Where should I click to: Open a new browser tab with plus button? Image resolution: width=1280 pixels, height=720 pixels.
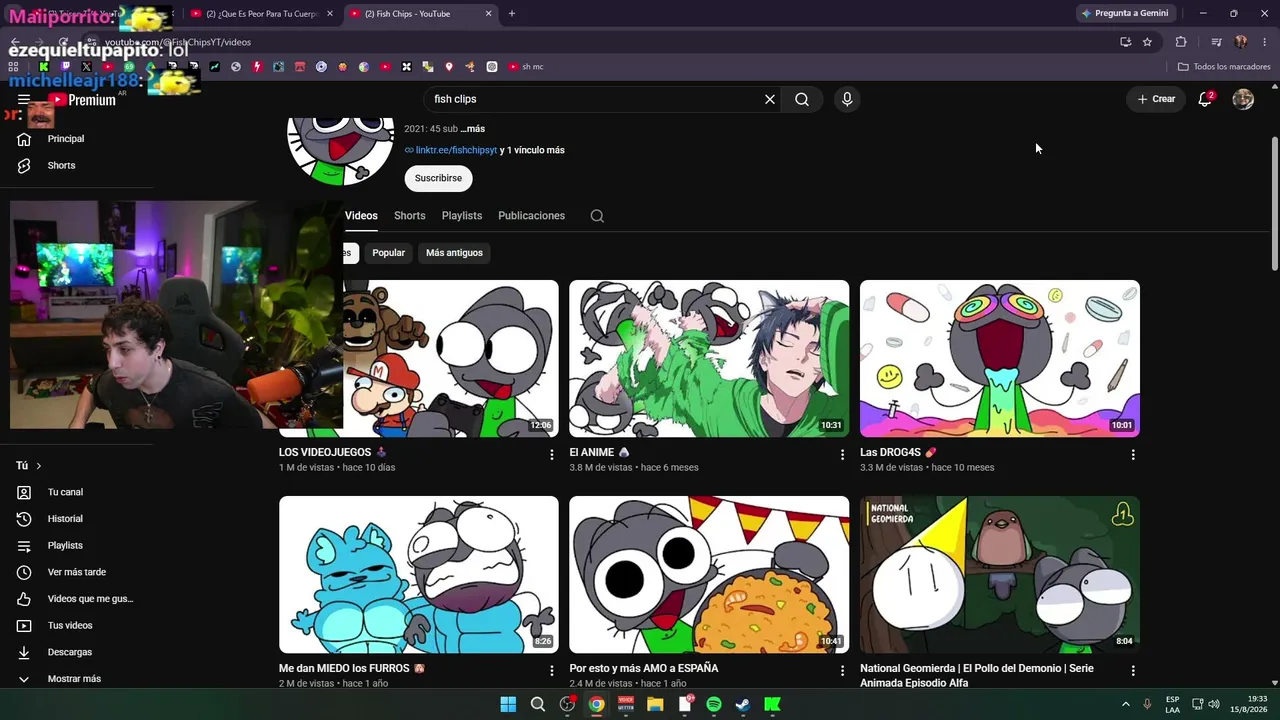512,14
